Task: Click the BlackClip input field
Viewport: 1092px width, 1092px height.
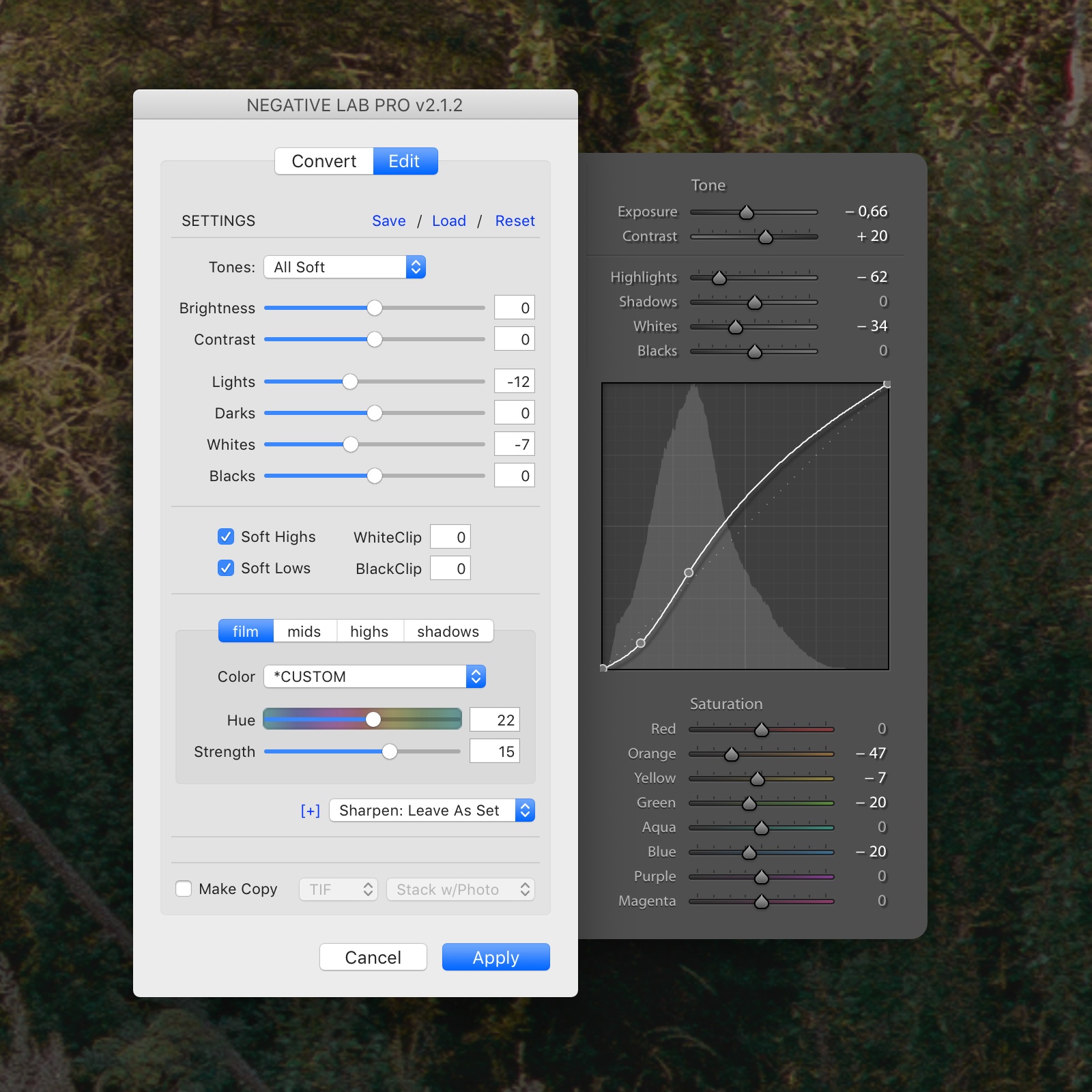Action: (450, 569)
